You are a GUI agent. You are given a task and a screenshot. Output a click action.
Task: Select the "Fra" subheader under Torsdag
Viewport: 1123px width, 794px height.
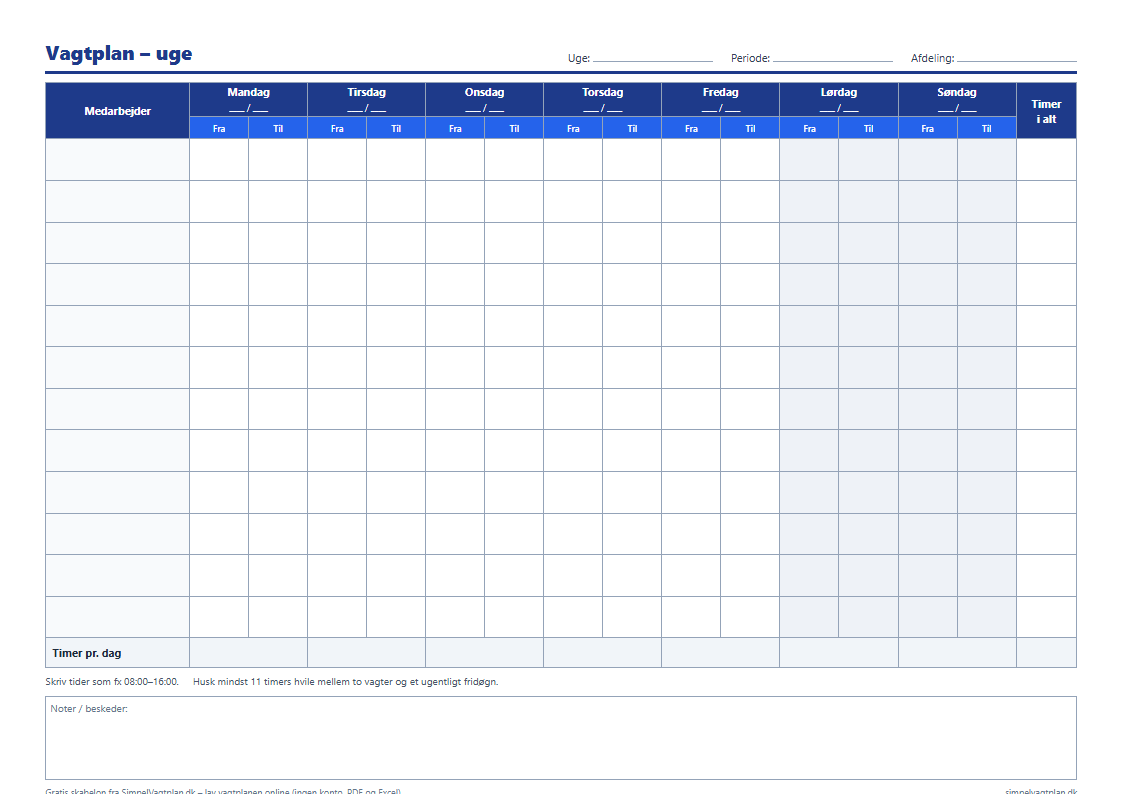(573, 128)
